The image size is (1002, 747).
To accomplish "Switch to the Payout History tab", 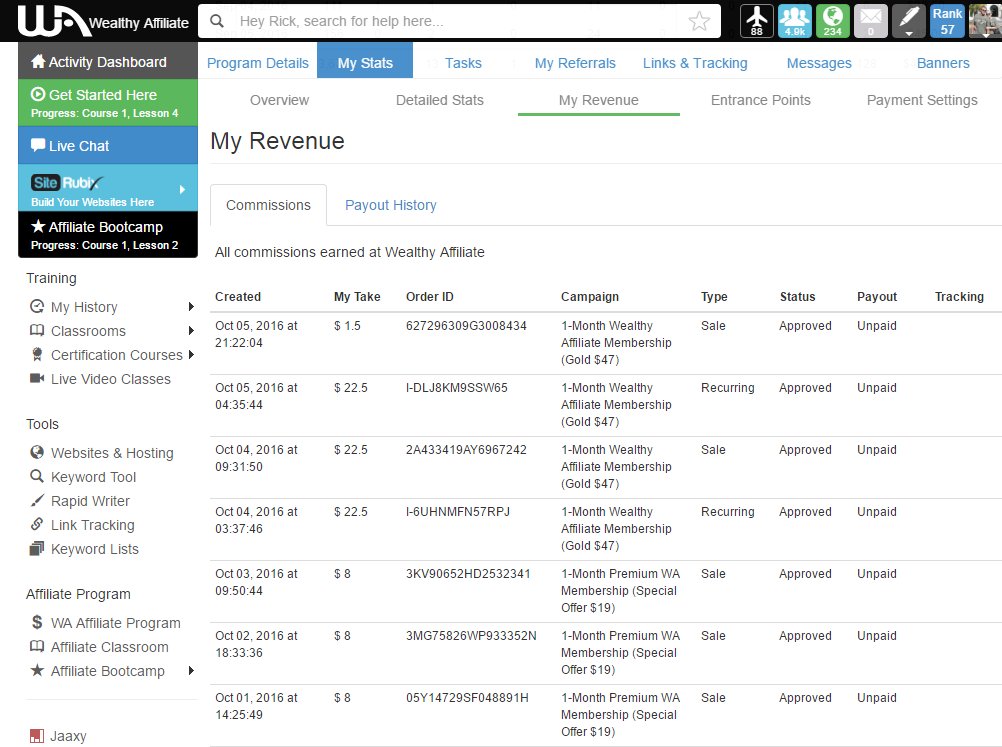I will pyautogui.click(x=390, y=205).
